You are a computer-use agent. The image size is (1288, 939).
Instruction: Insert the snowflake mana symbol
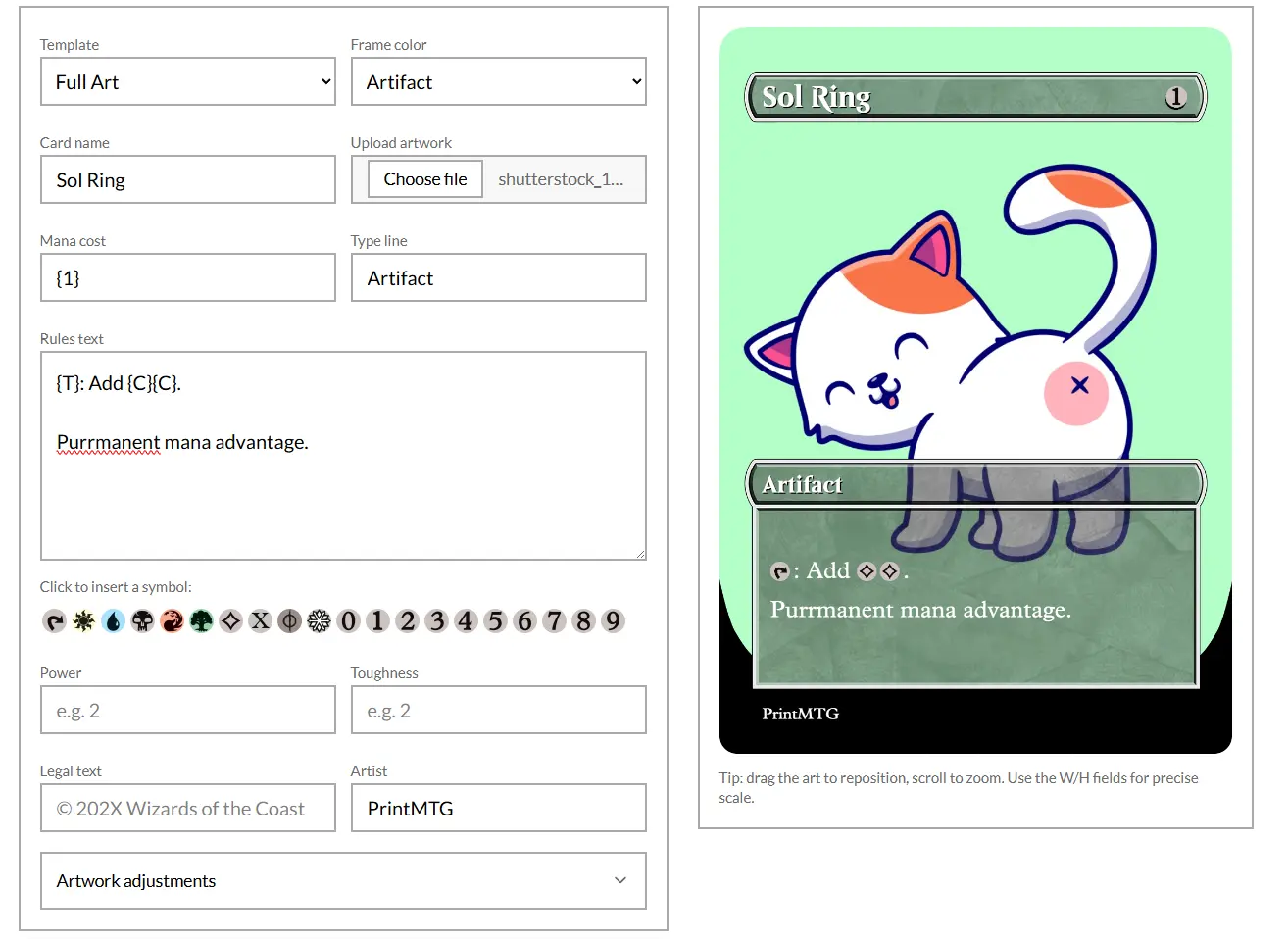click(x=320, y=621)
